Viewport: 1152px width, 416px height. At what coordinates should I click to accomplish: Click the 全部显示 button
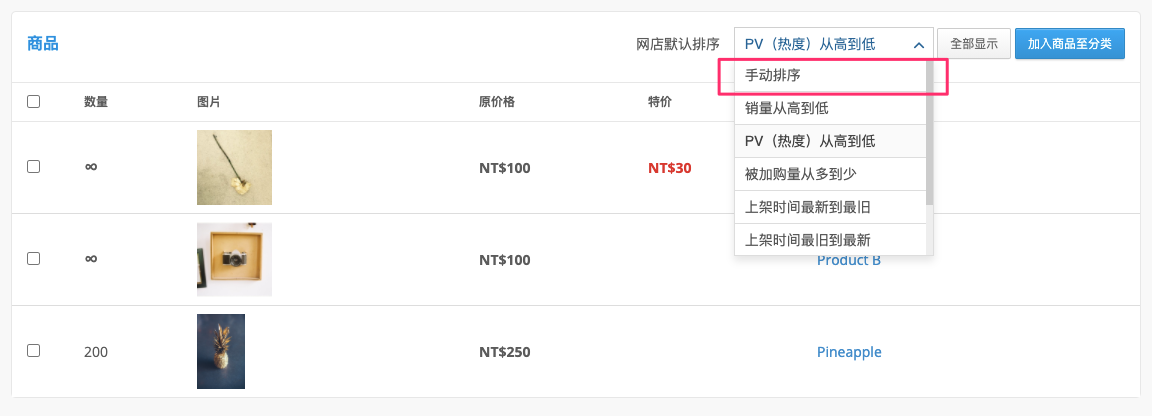coord(974,44)
